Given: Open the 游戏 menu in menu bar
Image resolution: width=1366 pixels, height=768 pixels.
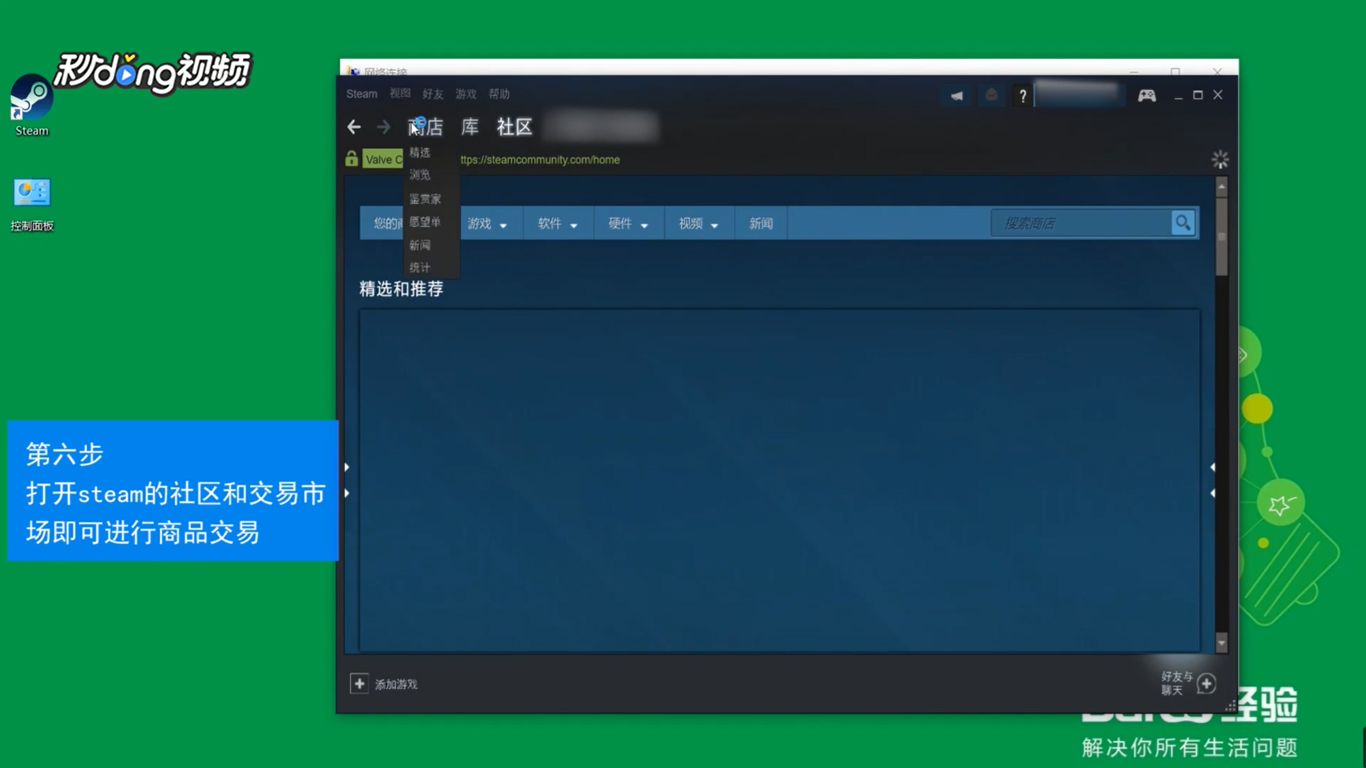Looking at the screenshot, I should [x=466, y=94].
